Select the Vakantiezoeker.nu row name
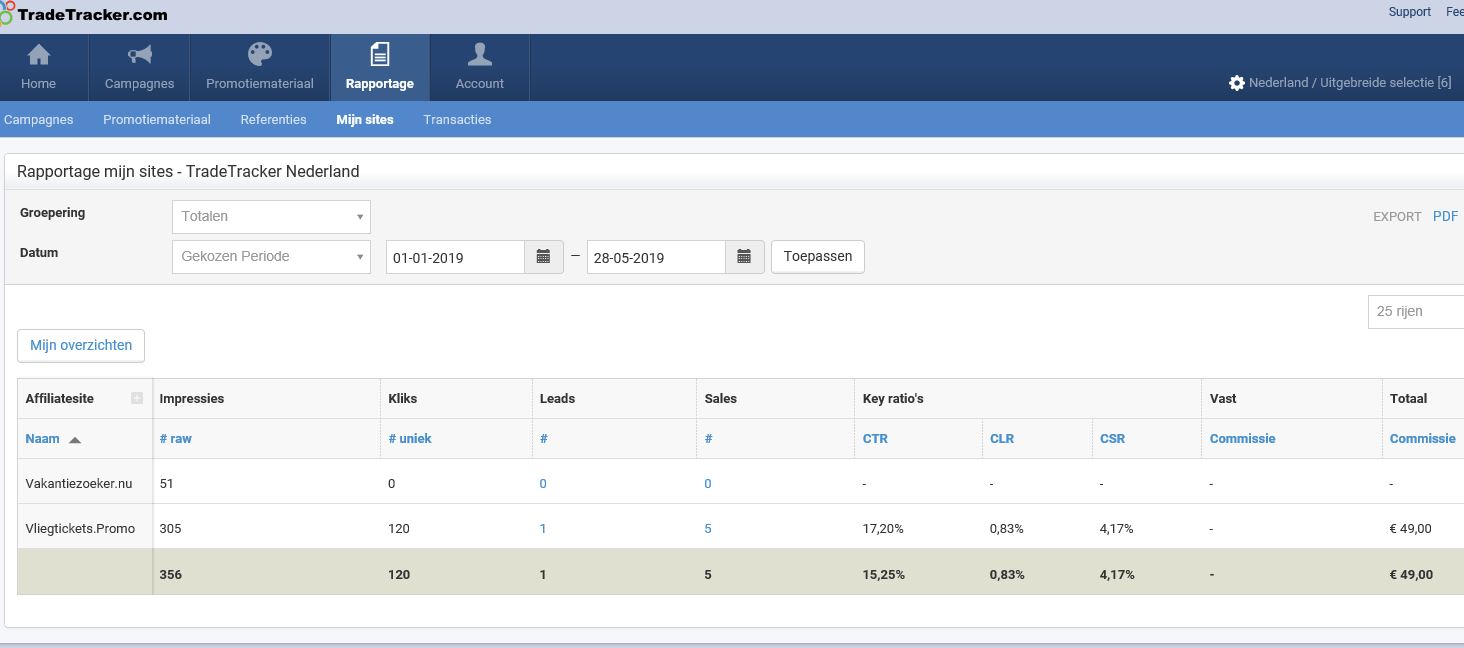The width and height of the screenshot is (1464, 648). [x=79, y=483]
